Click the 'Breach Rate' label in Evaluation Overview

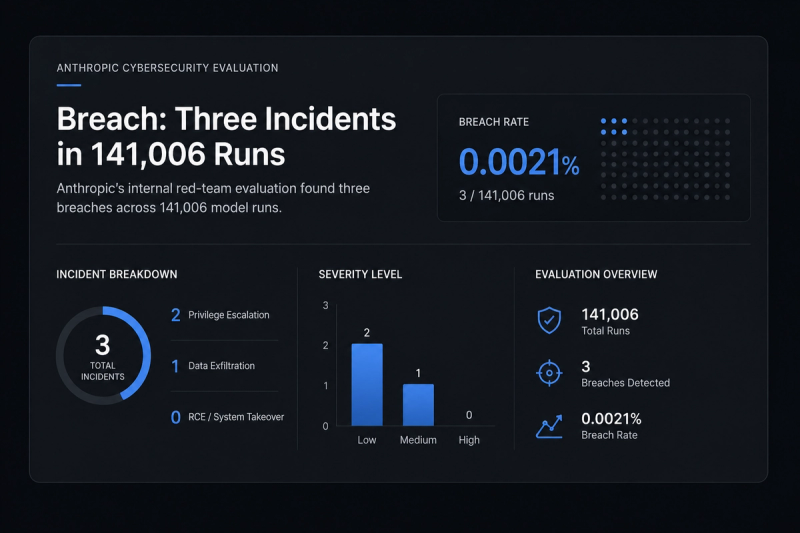coord(609,435)
